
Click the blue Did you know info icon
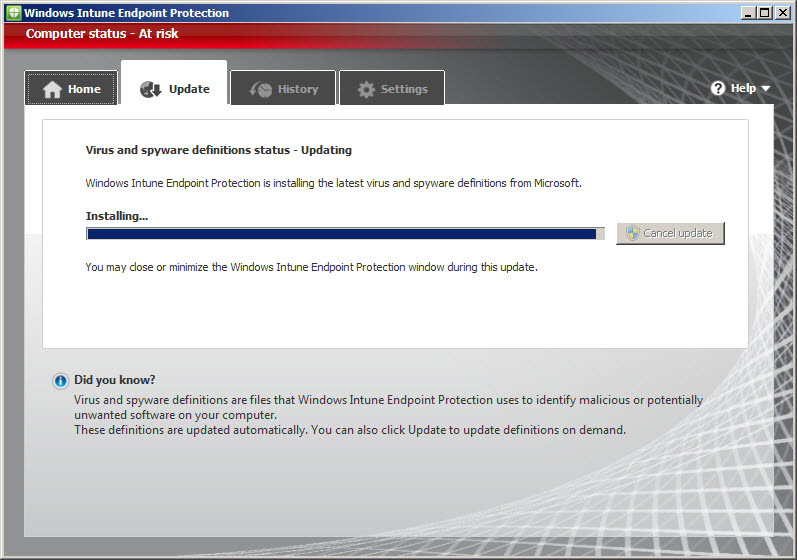(60, 381)
